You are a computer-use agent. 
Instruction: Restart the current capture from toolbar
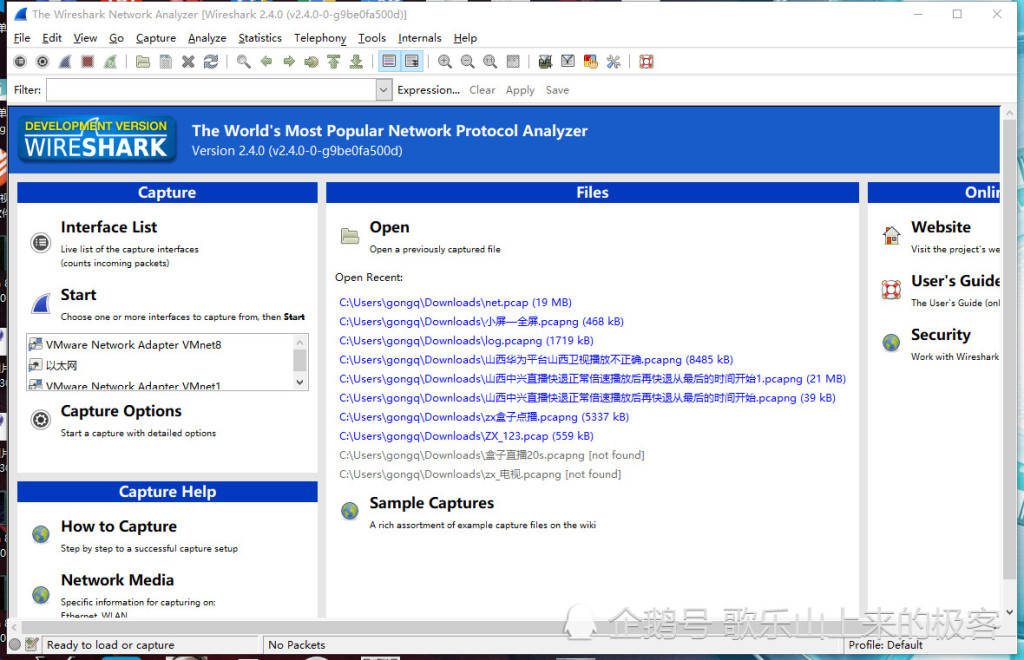click(x=110, y=61)
